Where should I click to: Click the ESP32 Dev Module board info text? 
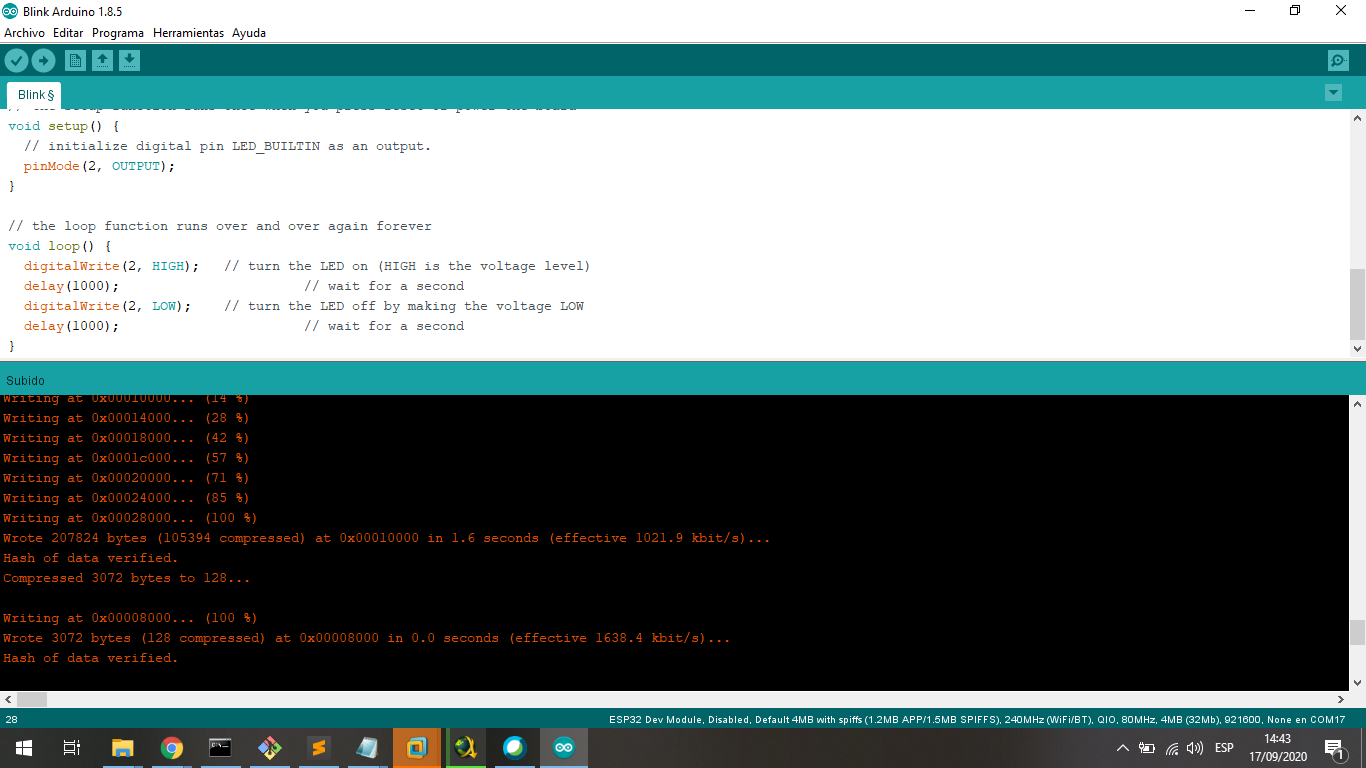pos(977,720)
